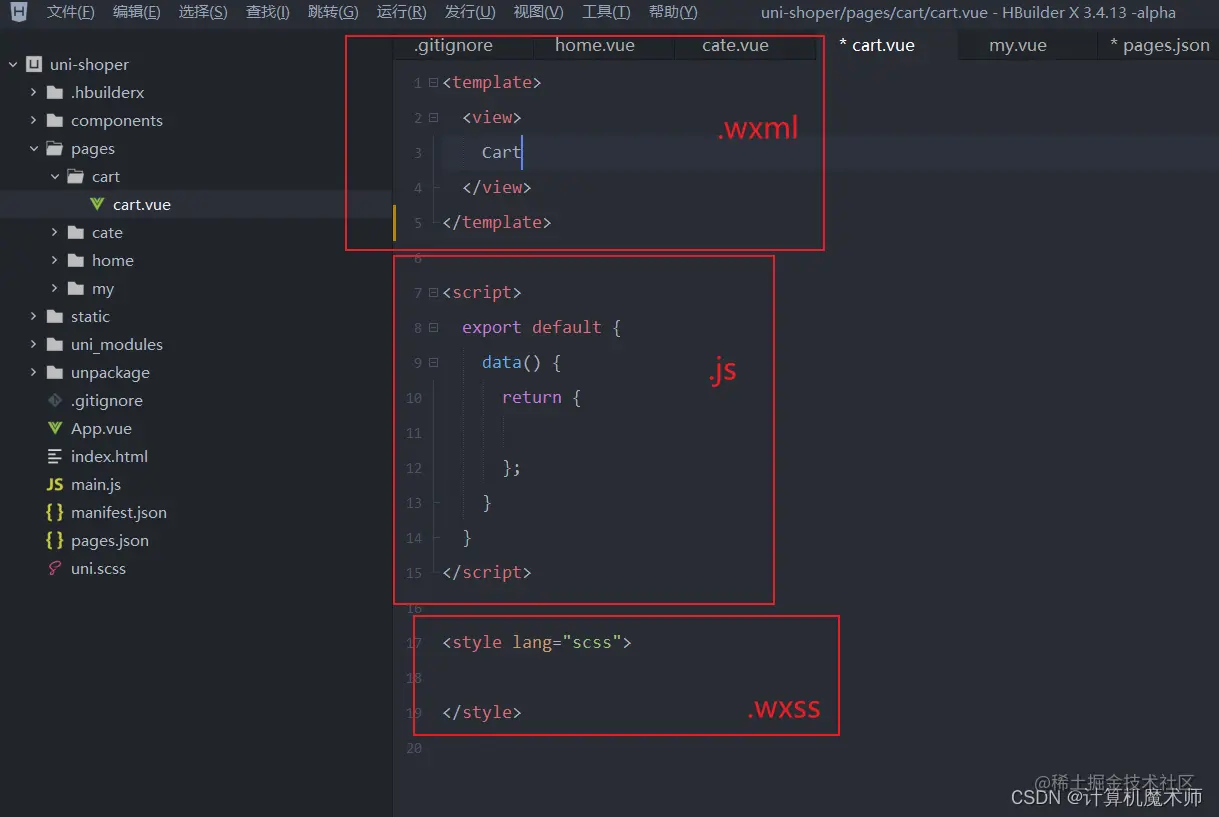
Task: Expand the my folder chevron
Action: coord(54,289)
